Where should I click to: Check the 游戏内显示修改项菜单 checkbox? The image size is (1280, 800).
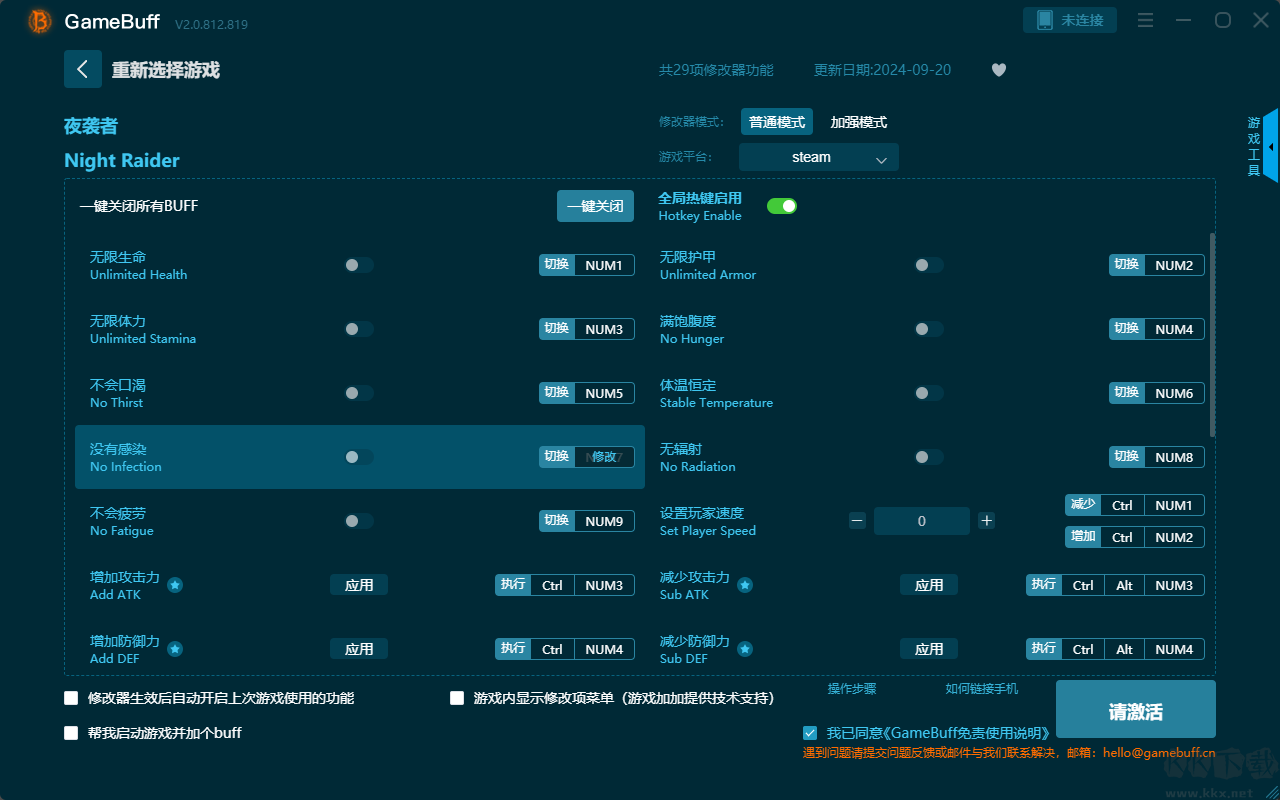pos(457,698)
